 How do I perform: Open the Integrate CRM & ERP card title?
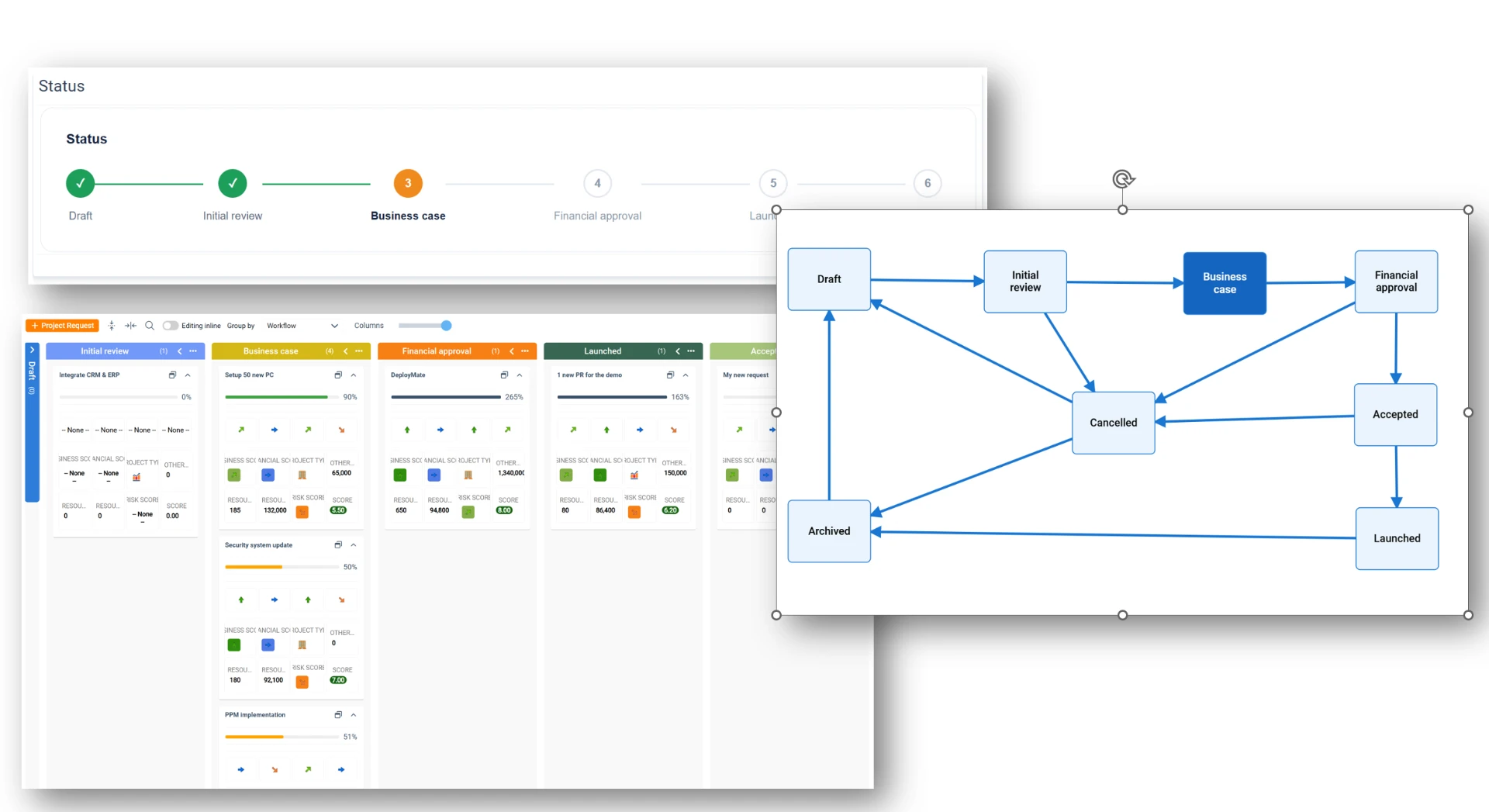(89, 375)
